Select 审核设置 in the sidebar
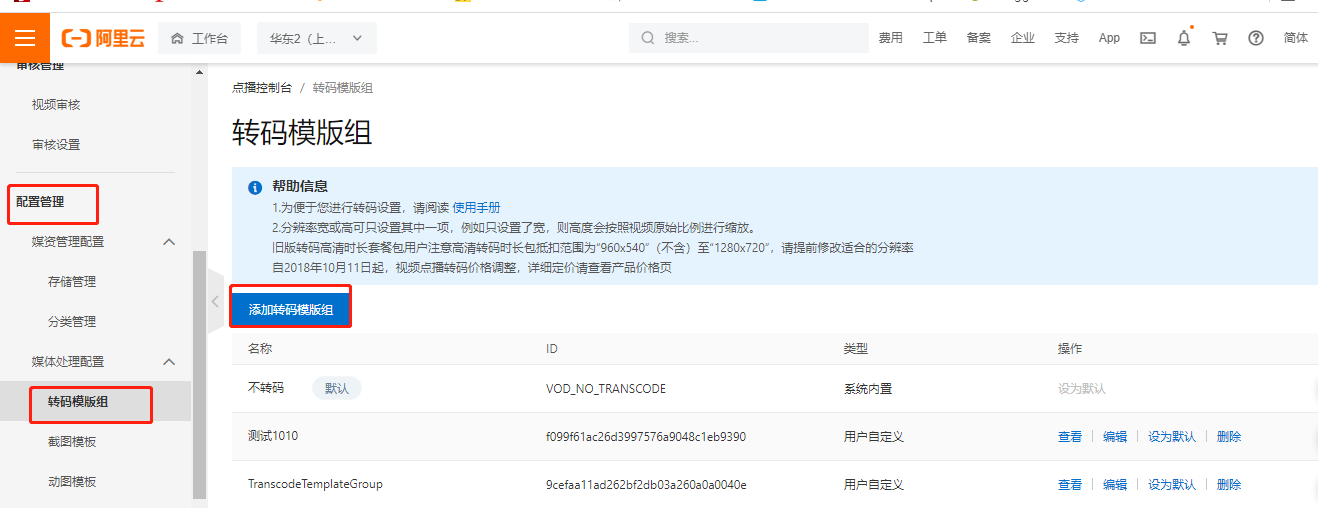Viewport: 1318px width, 508px height. click(x=56, y=145)
